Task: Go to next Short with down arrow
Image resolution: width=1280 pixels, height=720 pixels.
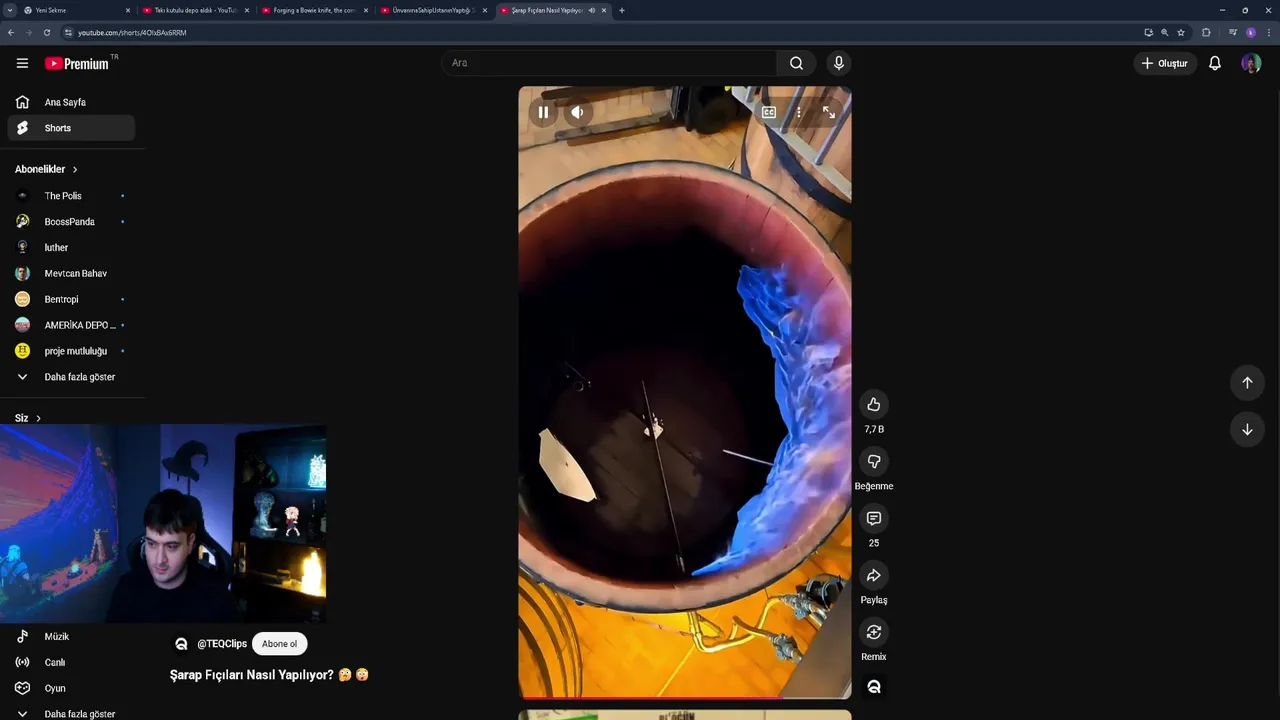Action: (1247, 429)
